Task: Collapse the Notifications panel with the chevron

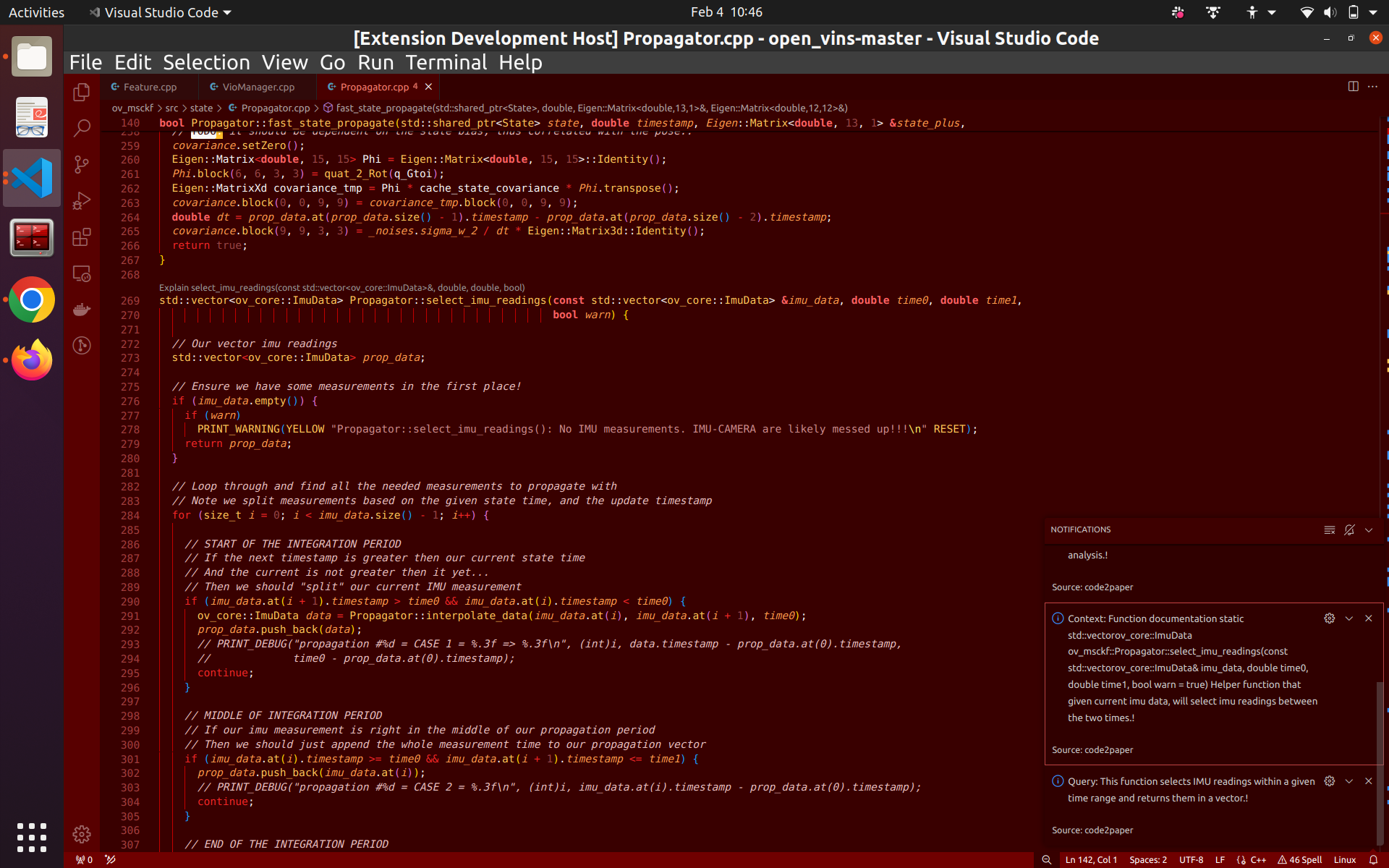Action: (1369, 530)
